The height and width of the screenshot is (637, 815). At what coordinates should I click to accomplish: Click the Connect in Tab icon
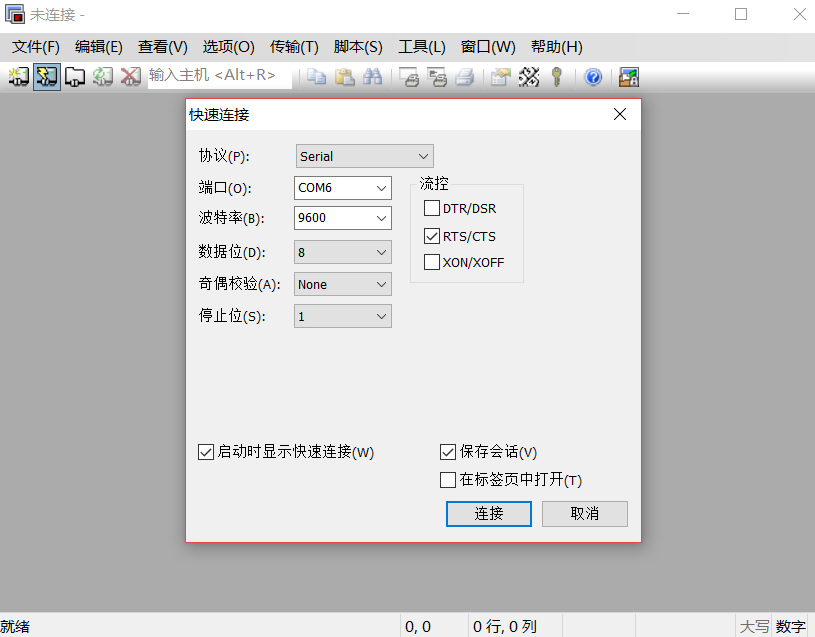75,77
